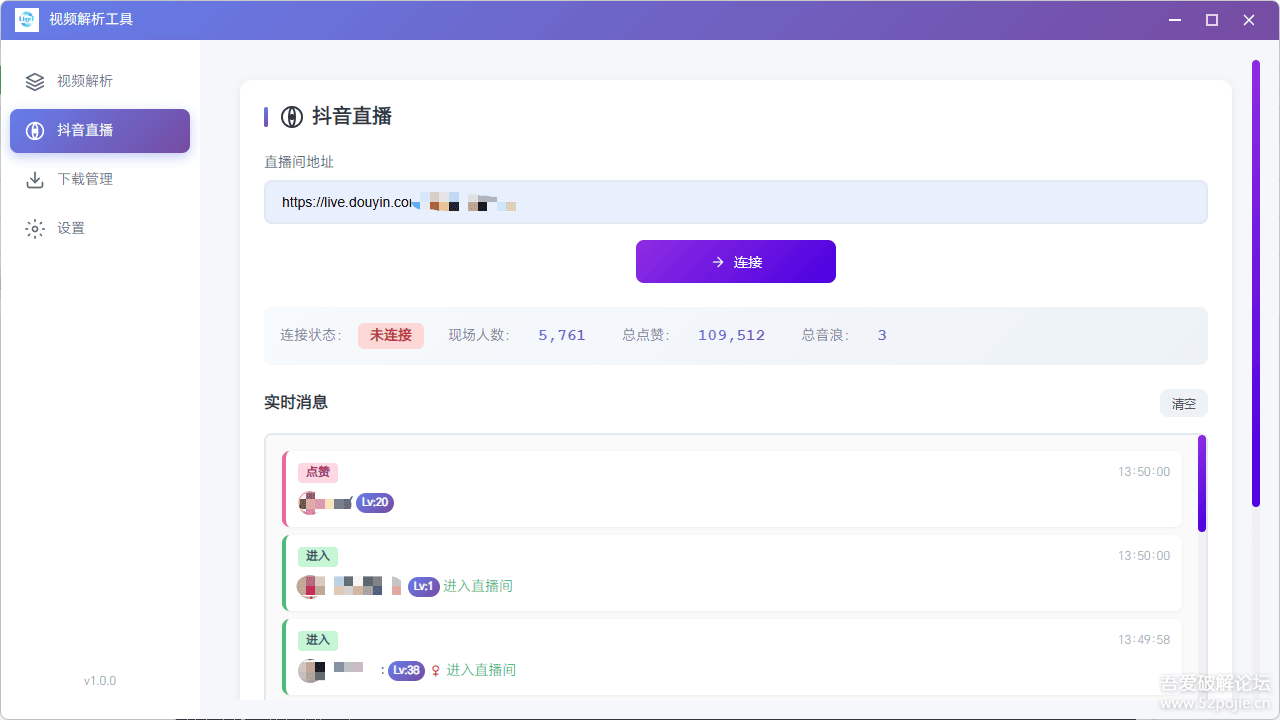The width and height of the screenshot is (1280, 720).
Task: Select the 视频解析 layers icon in sidebar
Action: (x=35, y=81)
